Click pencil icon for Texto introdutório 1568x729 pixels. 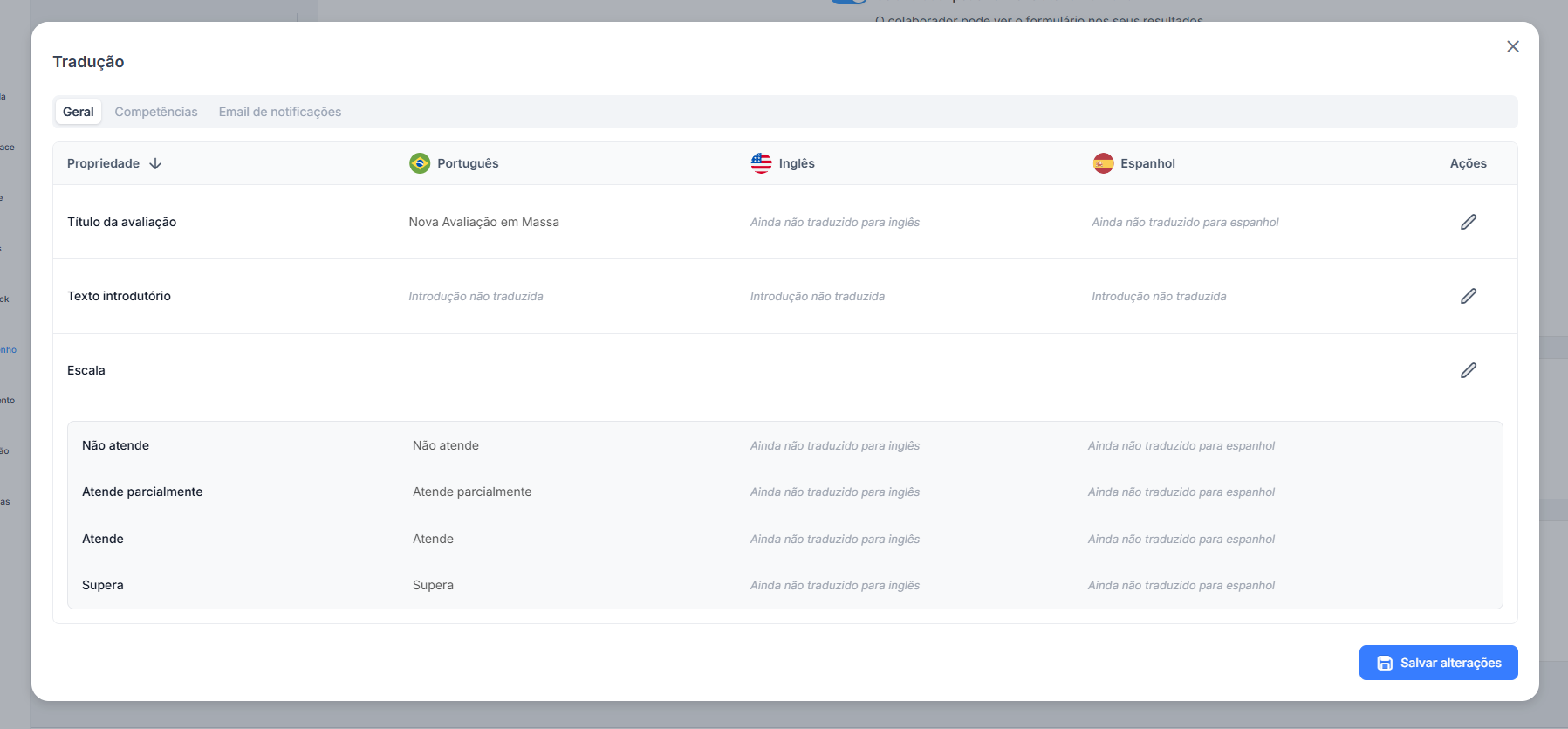coord(1469,296)
